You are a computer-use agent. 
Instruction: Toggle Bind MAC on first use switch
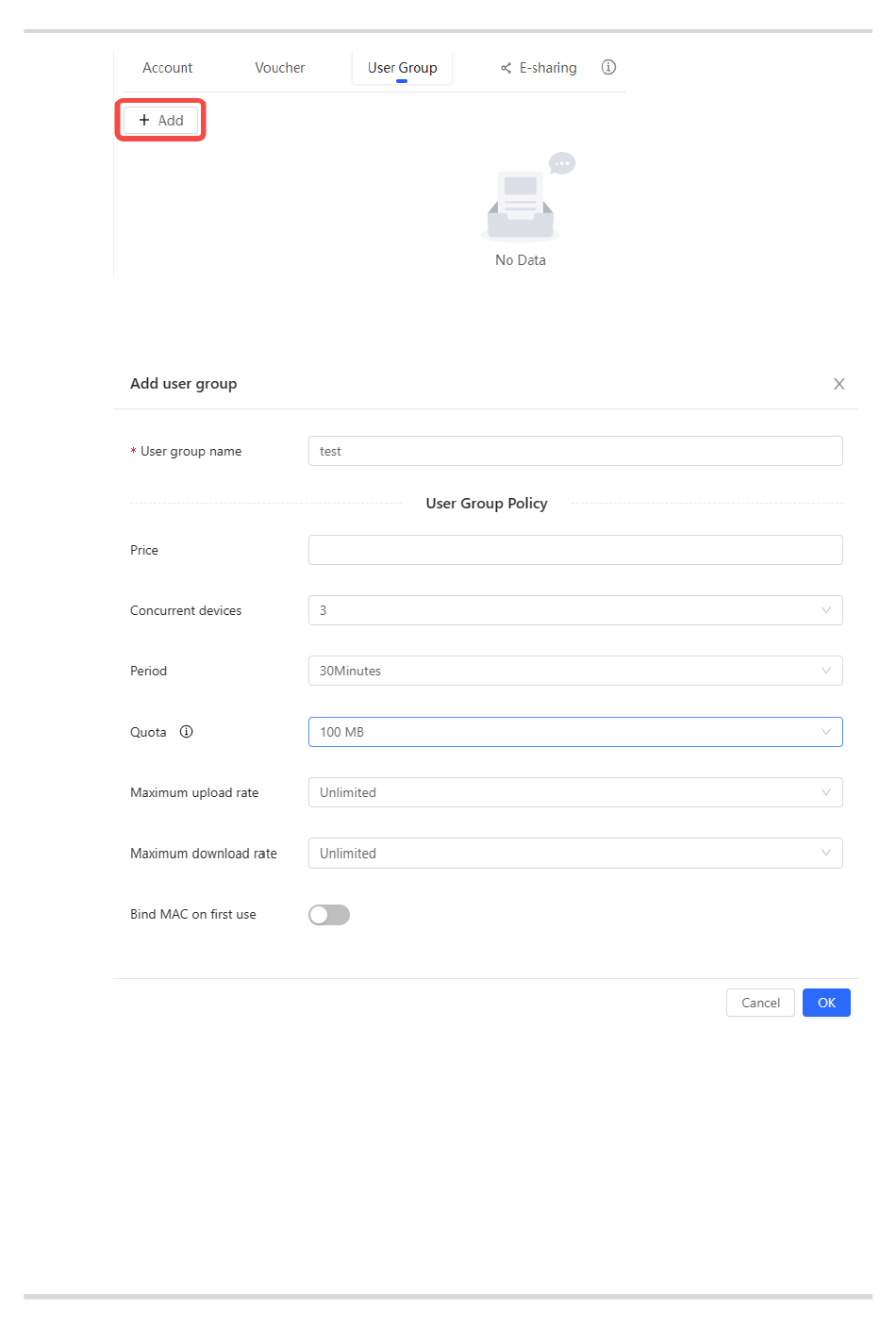click(329, 915)
